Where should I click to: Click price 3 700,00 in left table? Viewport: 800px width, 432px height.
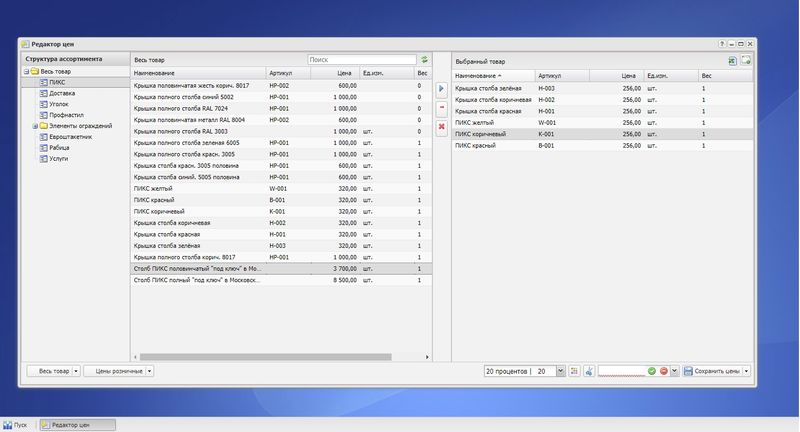point(345,269)
